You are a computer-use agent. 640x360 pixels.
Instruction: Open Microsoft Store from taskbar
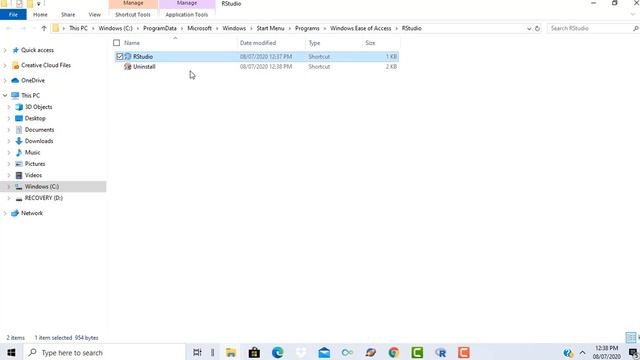[254, 352]
